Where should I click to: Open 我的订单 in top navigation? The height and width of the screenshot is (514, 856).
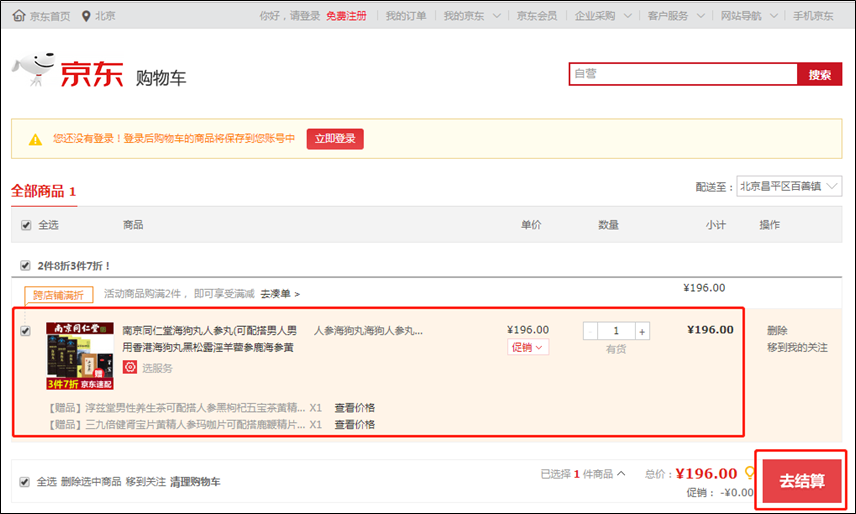click(x=406, y=16)
